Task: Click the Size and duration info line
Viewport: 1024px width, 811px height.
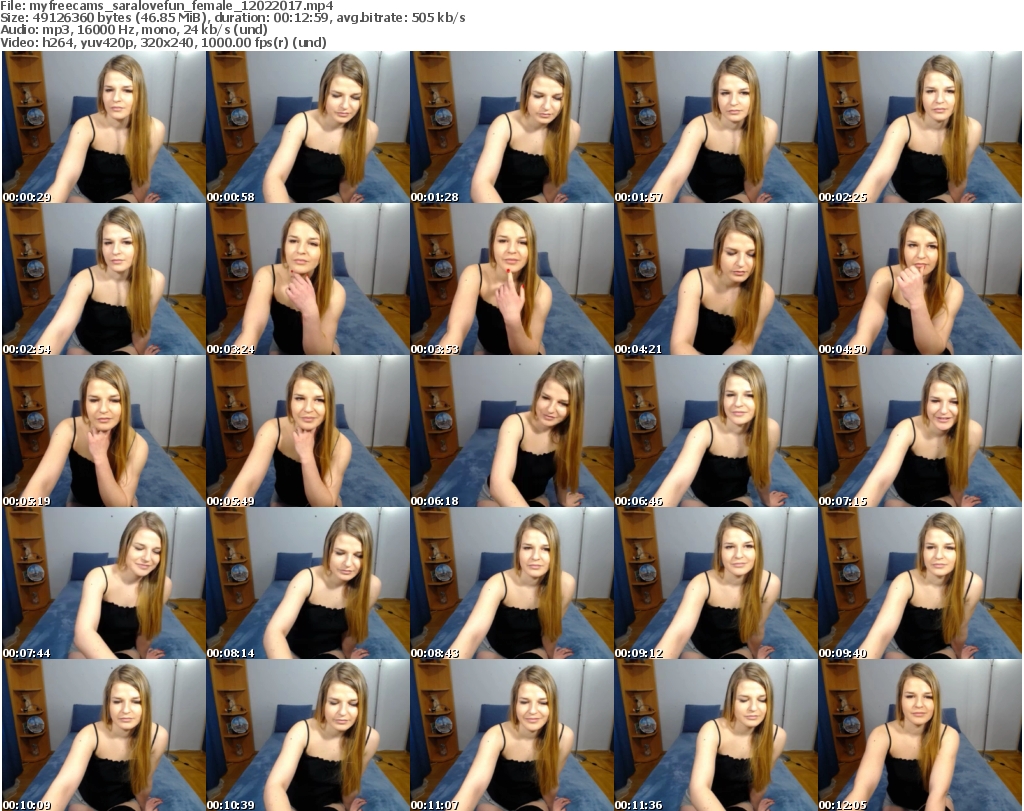Action: (233, 18)
